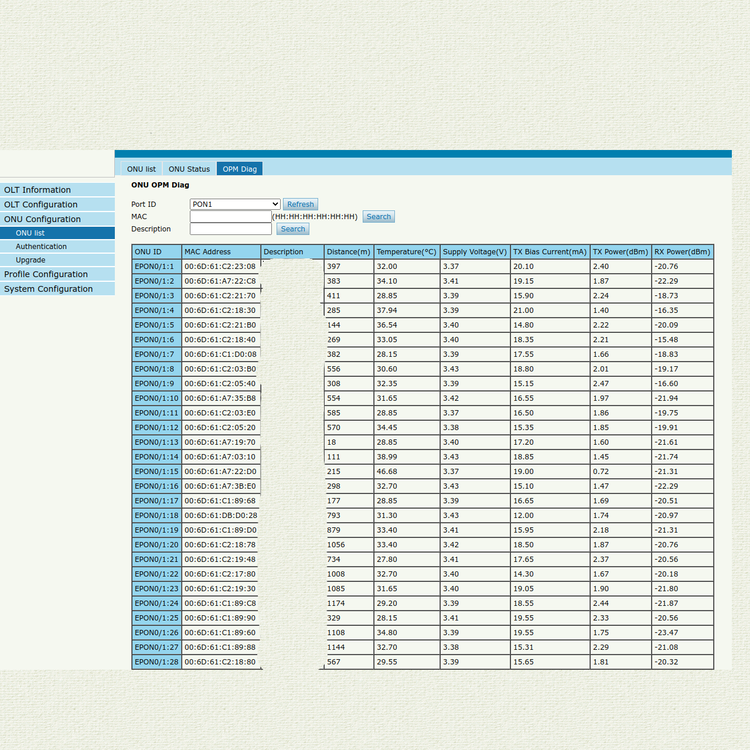Open ONU list in the sidebar
This screenshot has height=750, width=750.
coord(30,233)
